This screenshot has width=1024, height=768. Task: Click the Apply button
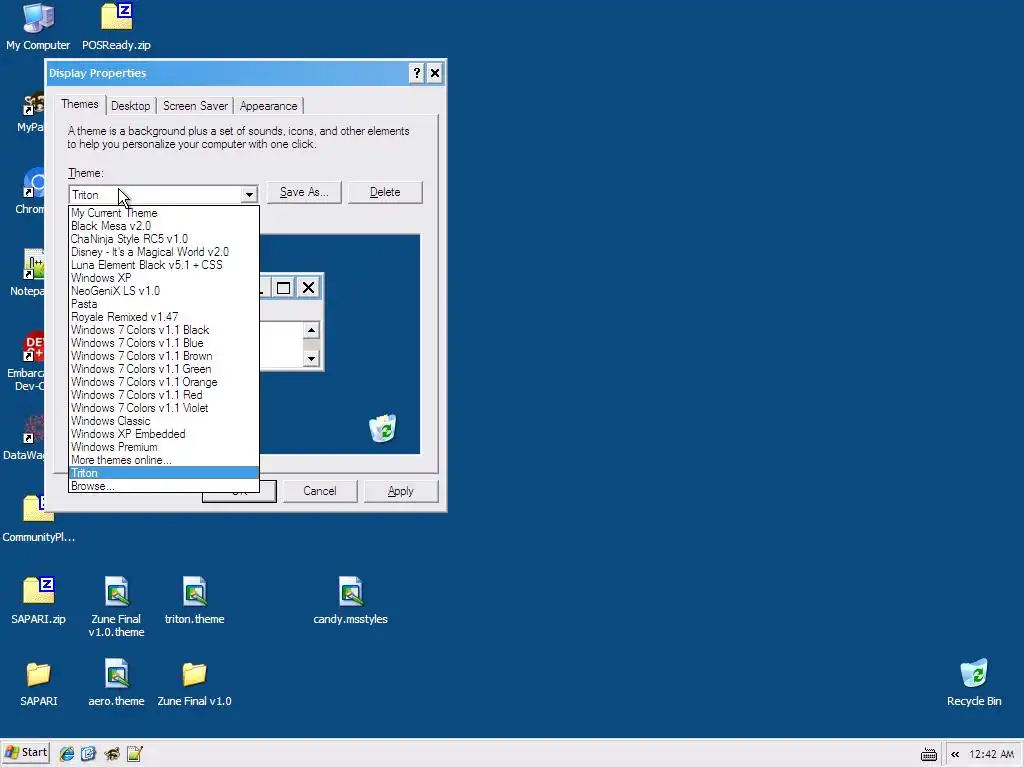(400, 491)
